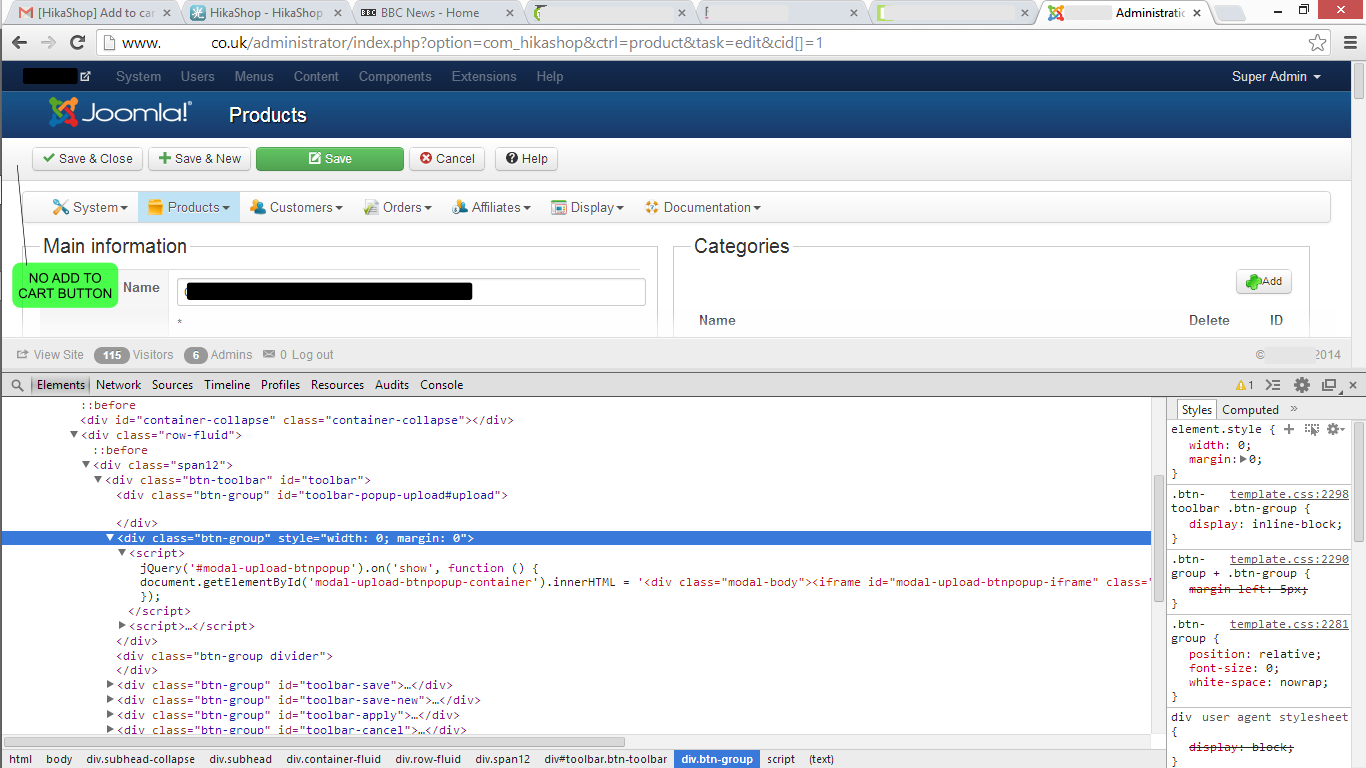Click the Help toolbar button
1366x768 pixels.
click(526, 159)
